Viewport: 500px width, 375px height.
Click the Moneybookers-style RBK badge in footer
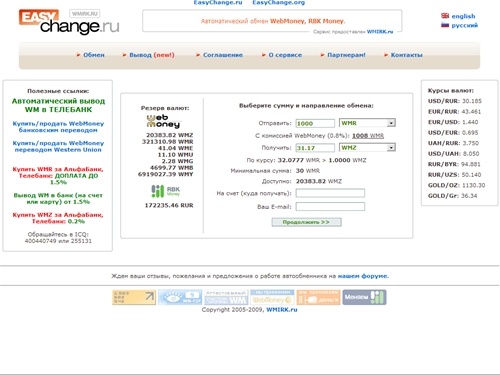coord(364,297)
